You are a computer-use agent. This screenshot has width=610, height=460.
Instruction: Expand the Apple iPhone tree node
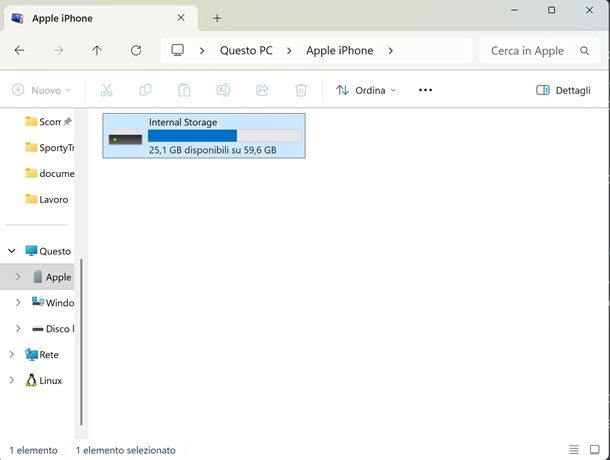[18, 277]
